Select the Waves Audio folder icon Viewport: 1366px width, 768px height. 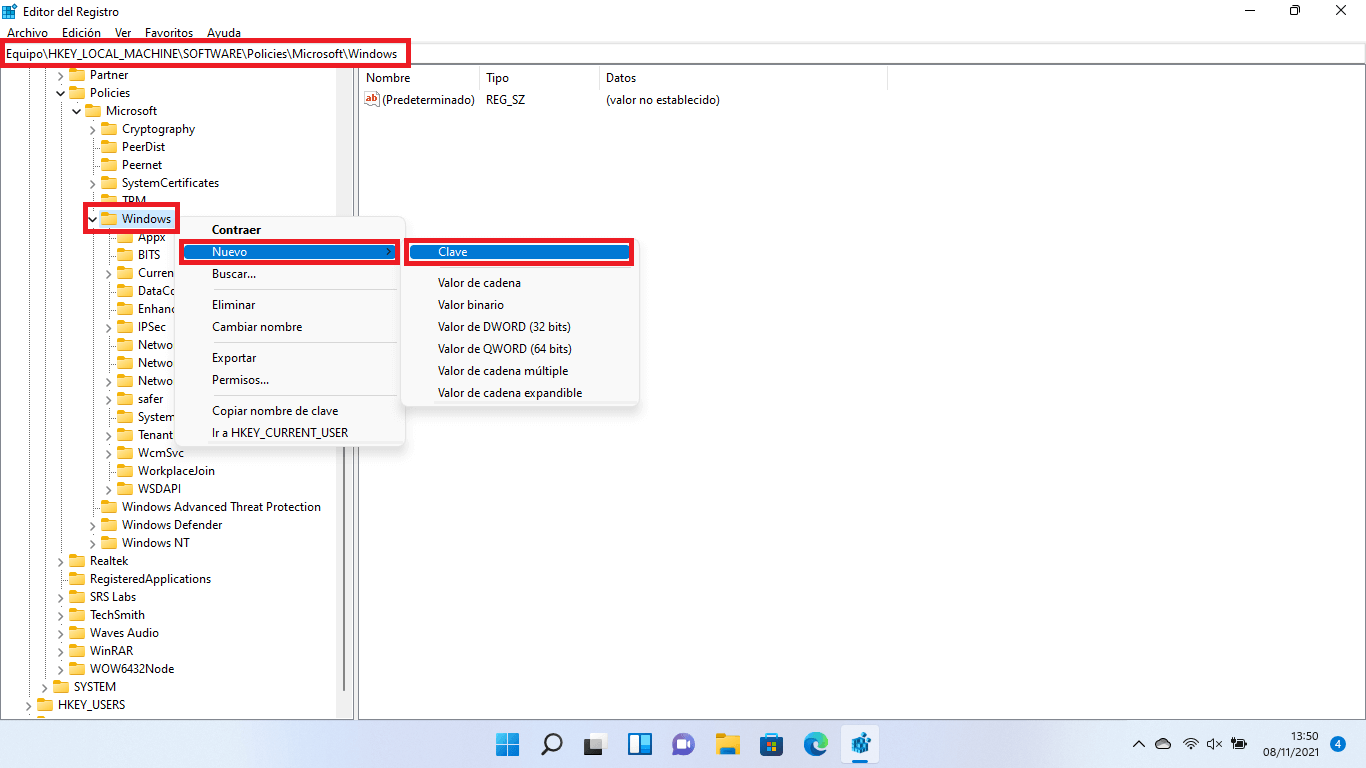[77, 633]
